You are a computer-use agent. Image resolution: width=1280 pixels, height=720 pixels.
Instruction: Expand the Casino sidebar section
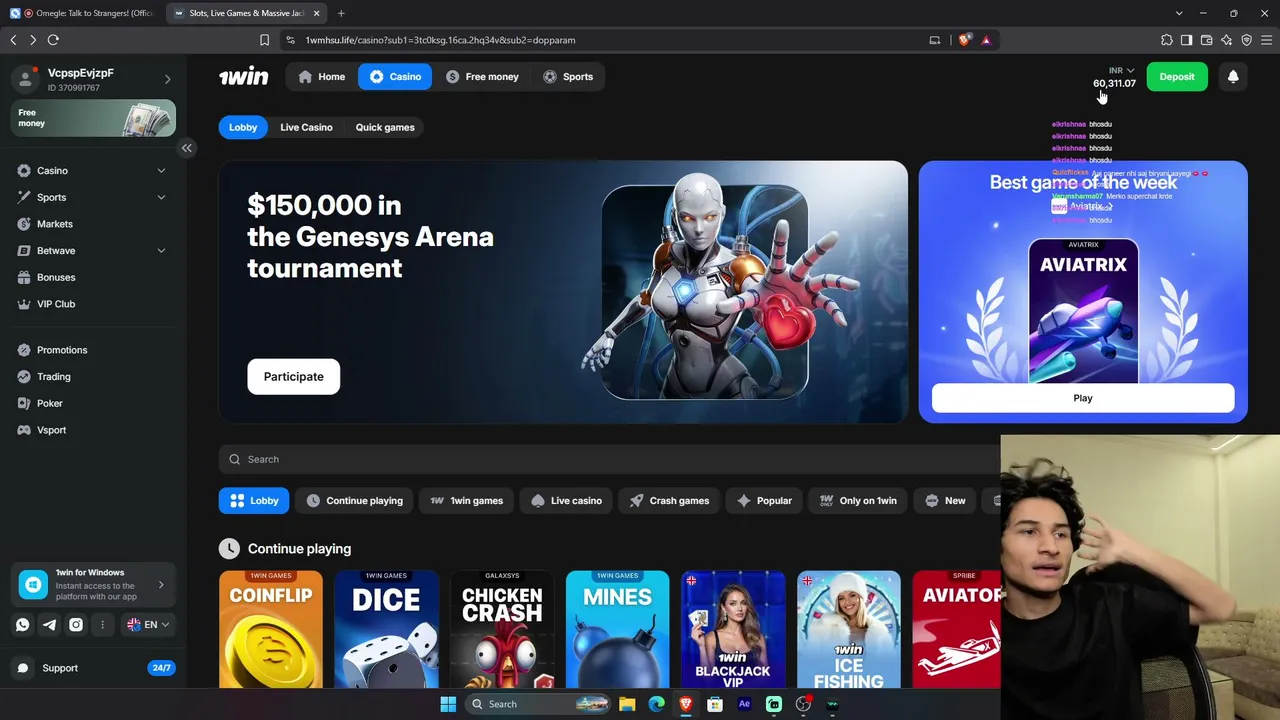pos(161,171)
